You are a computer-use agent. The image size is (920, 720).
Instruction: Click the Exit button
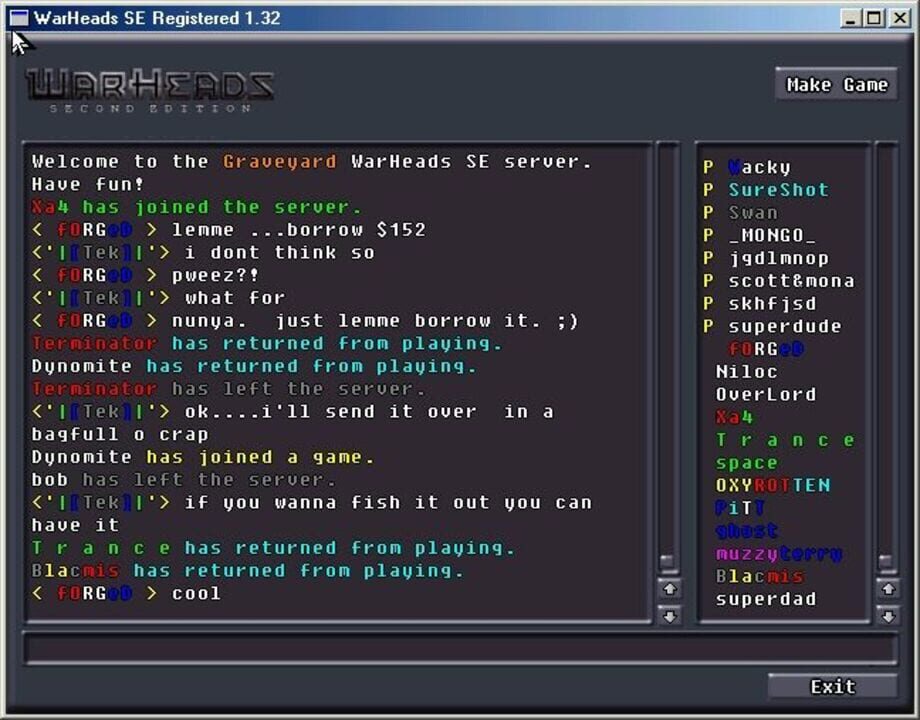(832, 687)
